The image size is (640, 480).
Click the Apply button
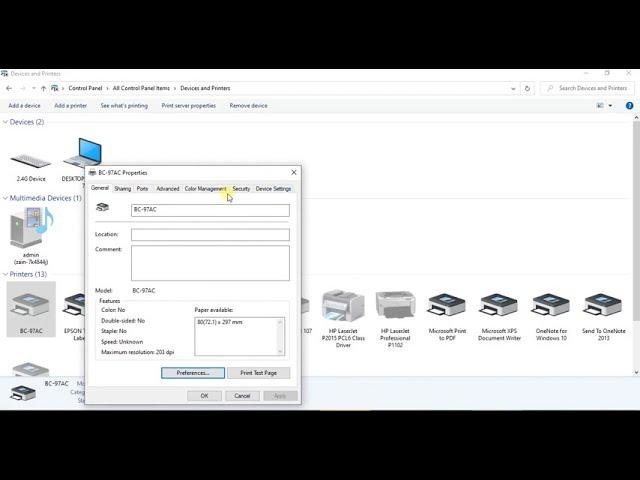[280, 396]
